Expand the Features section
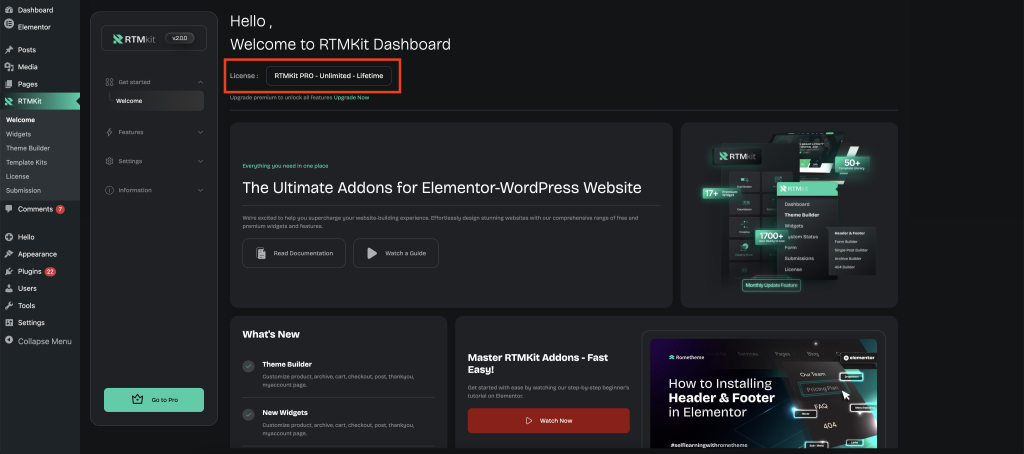 tap(200, 132)
